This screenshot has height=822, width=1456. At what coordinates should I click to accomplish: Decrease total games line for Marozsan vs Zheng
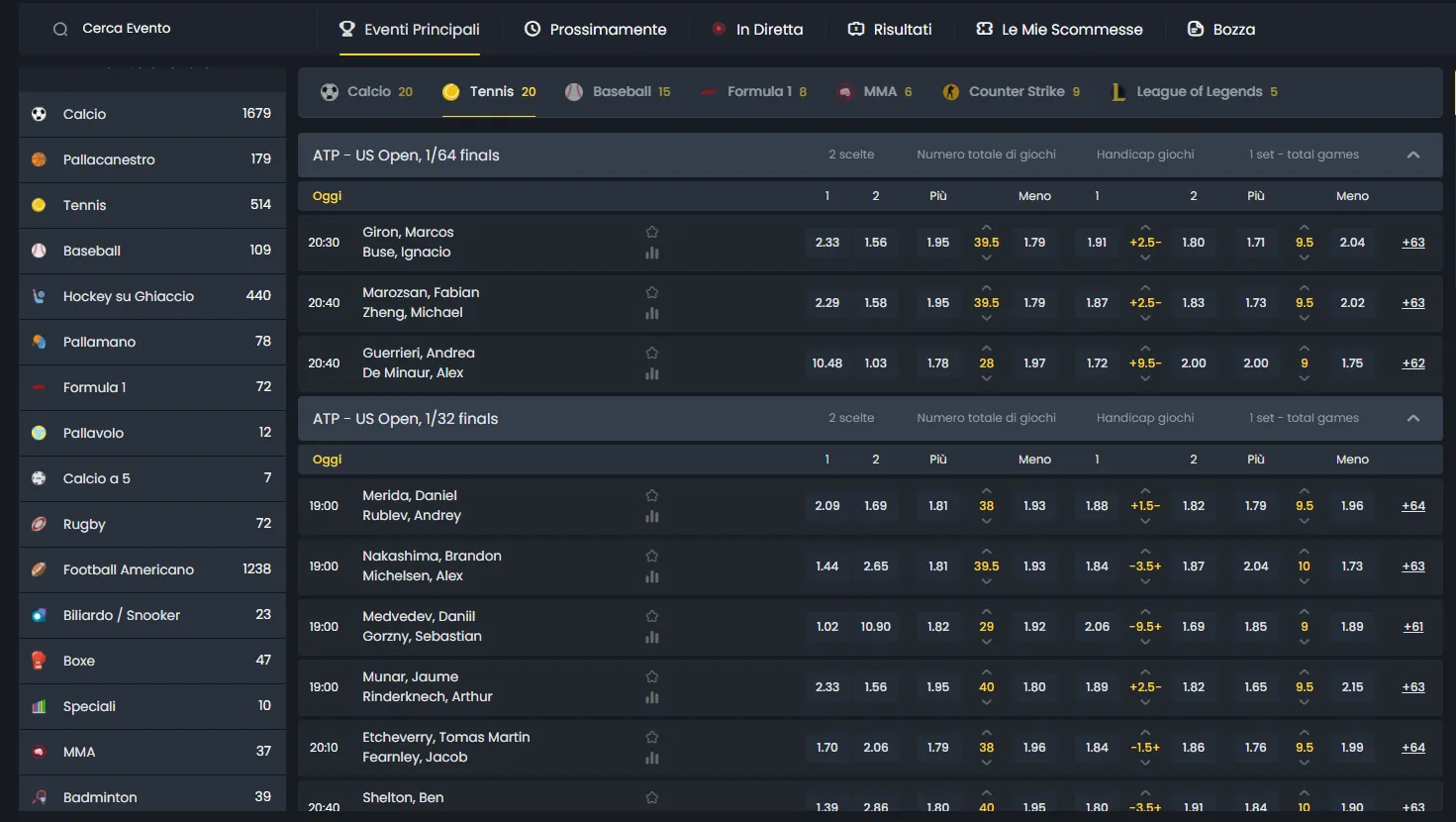[986, 318]
